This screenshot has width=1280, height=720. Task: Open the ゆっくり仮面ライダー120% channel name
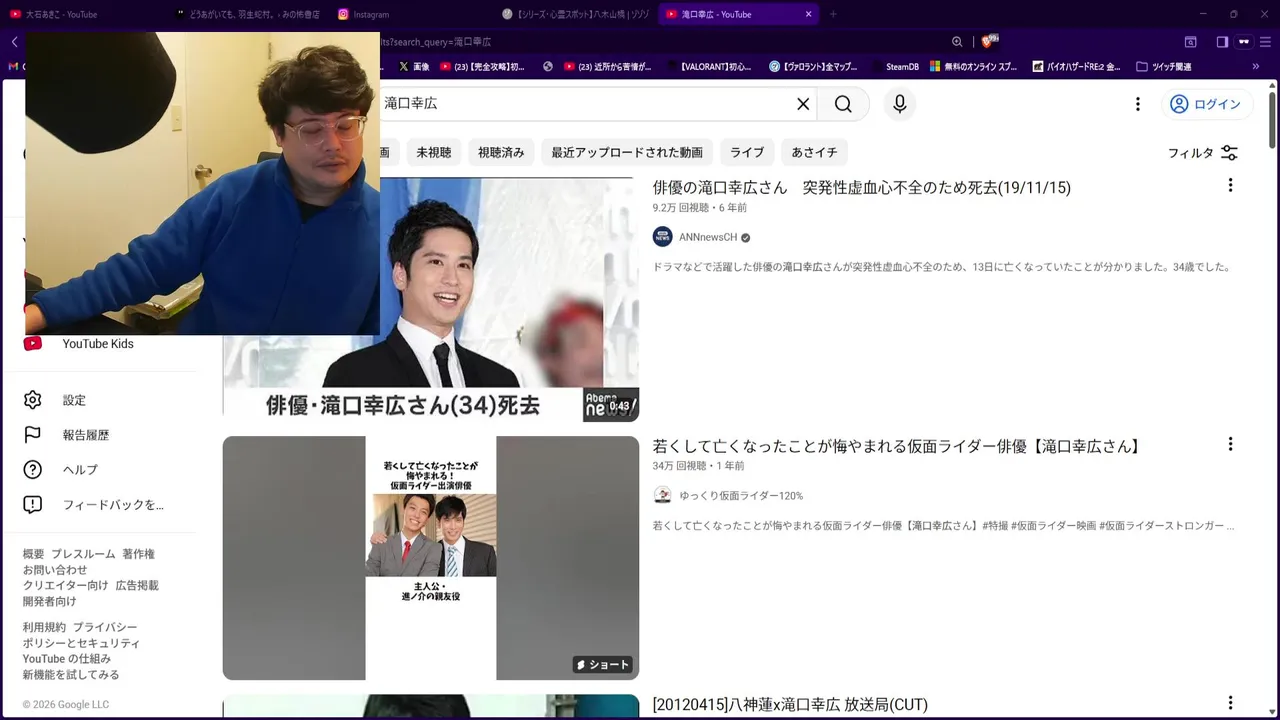[741, 496]
